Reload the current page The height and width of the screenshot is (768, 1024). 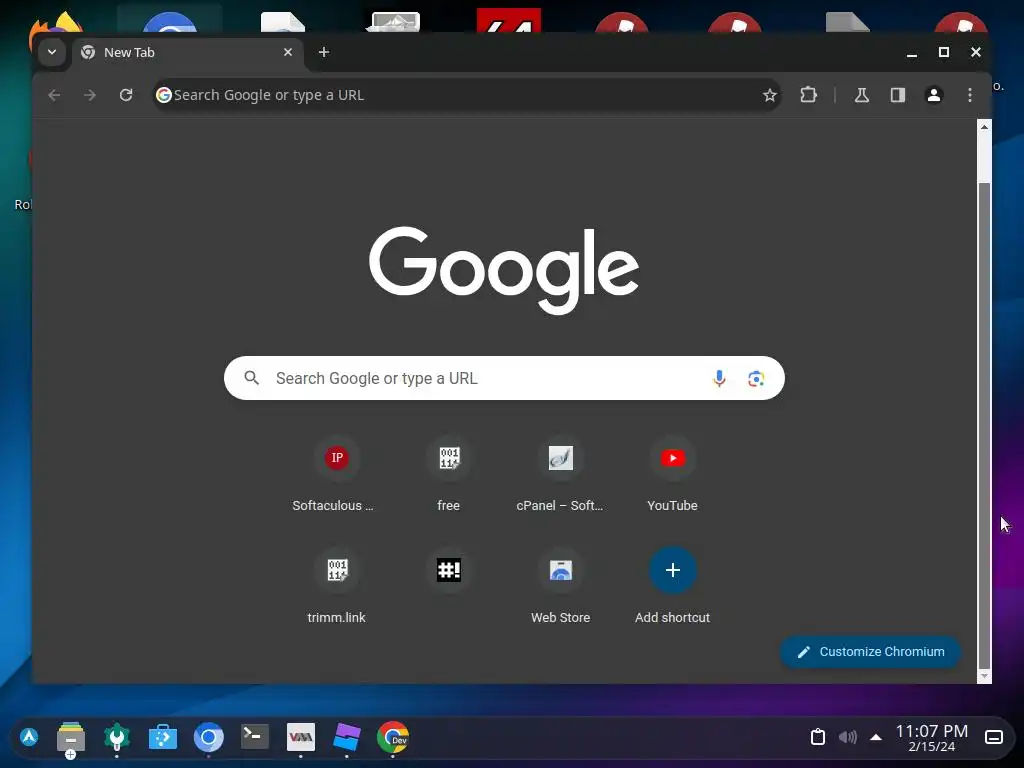(x=126, y=95)
